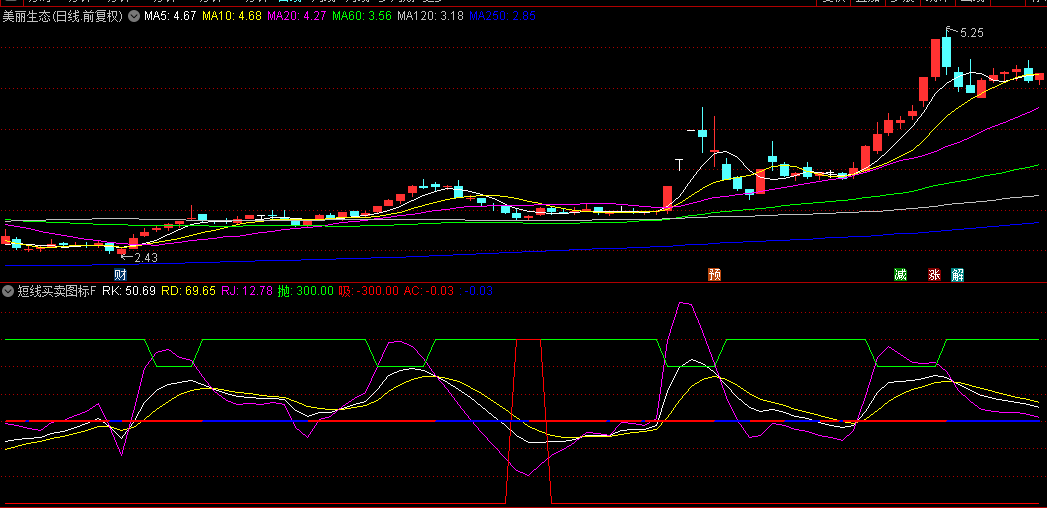Click the 美丽生态(日线.前复权) chart title

click(x=64, y=17)
